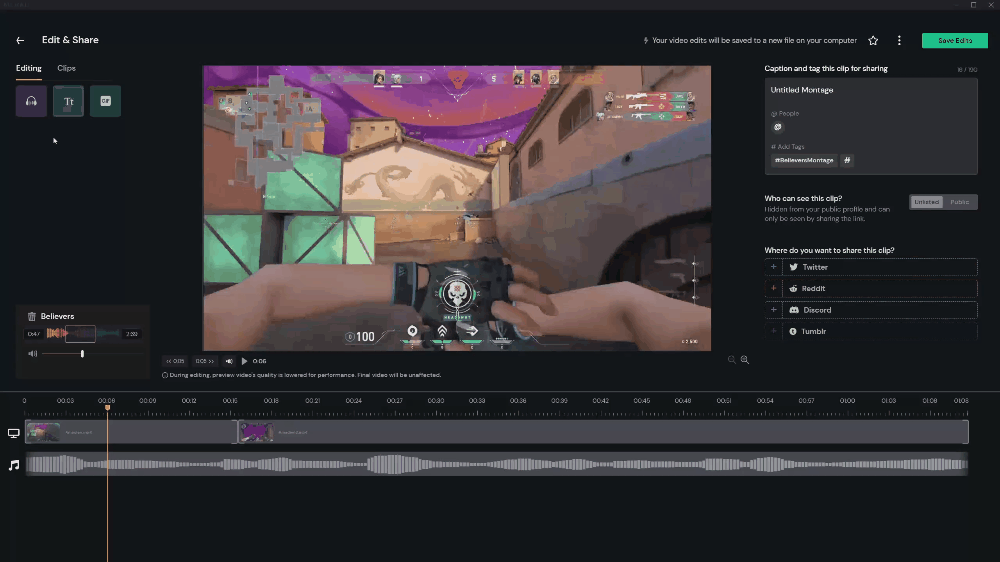Save the video with Save Edits
The width and height of the screenshot is (1000, 562).
(x=955, y=41)
